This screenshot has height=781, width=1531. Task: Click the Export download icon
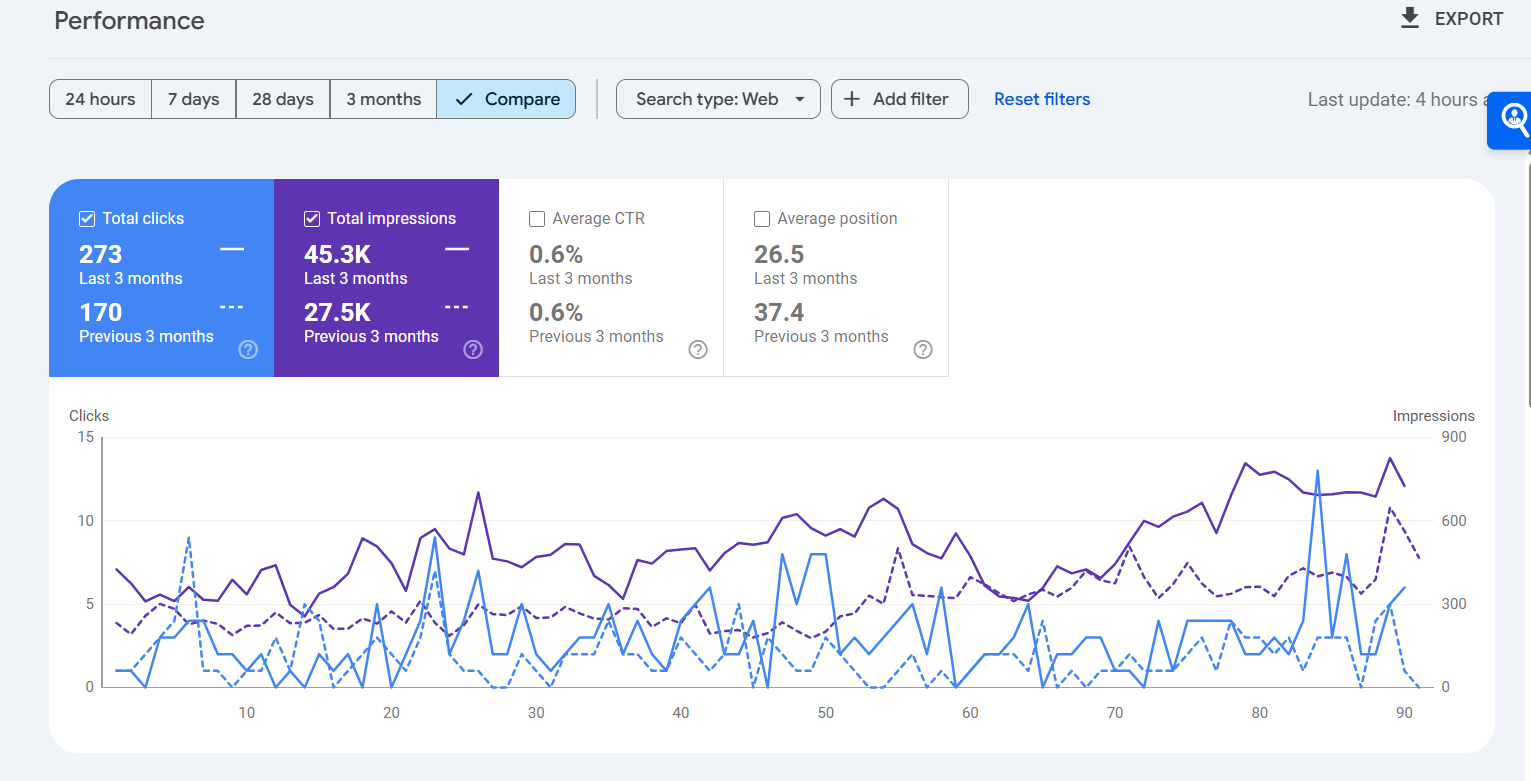pyautogui.click(x=1410, y=19)
